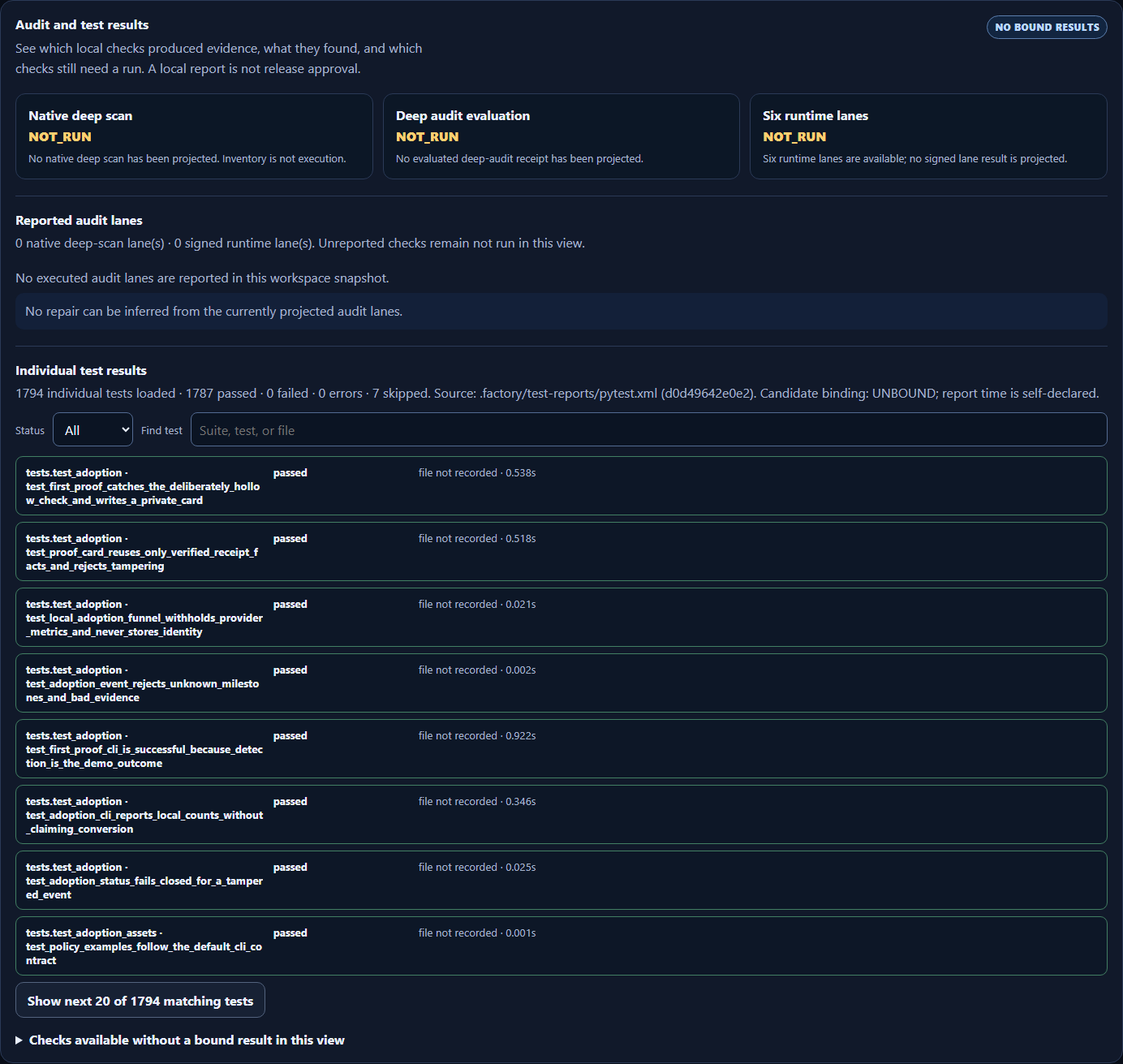This screenshot has height=1064, width=1123.
Task: Click 'file not recorded · 0.025s' duration
Action: click(477, 867)
